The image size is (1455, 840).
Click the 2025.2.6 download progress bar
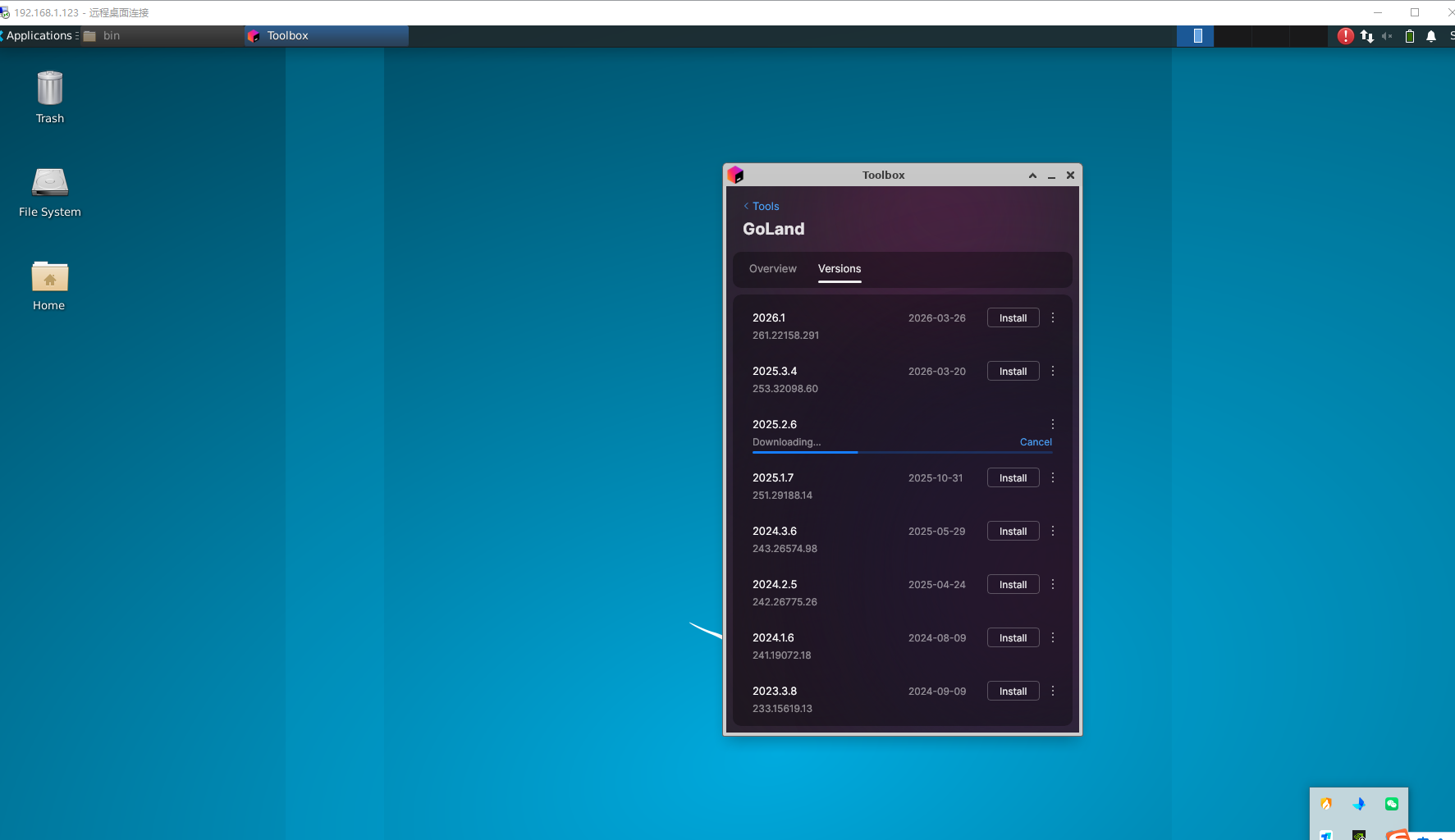[903, 452]
